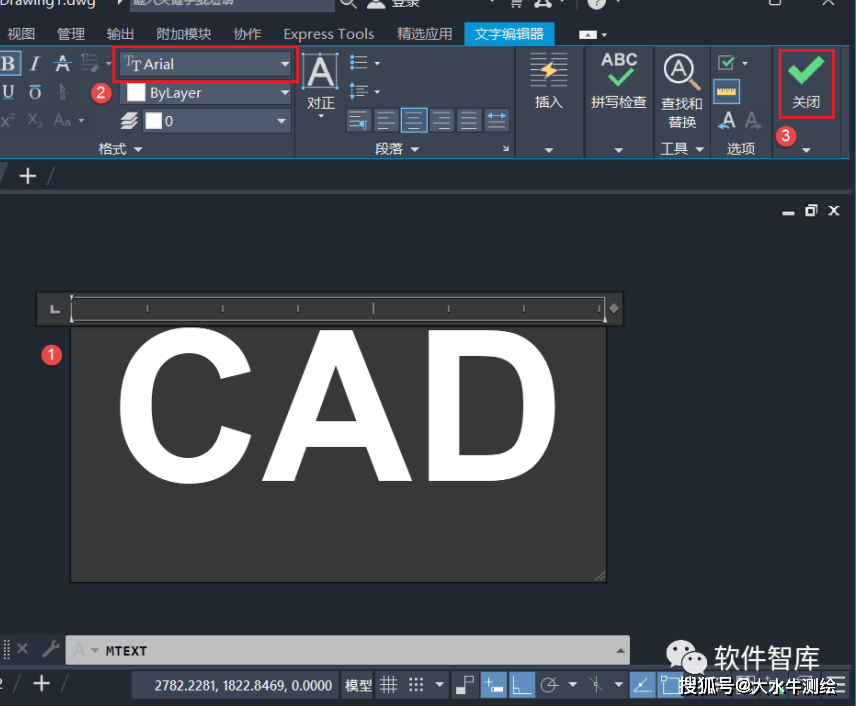The image size is (856, 706).
Task: Open paragraph dialog launcher arrow
Action: point(506,149)
